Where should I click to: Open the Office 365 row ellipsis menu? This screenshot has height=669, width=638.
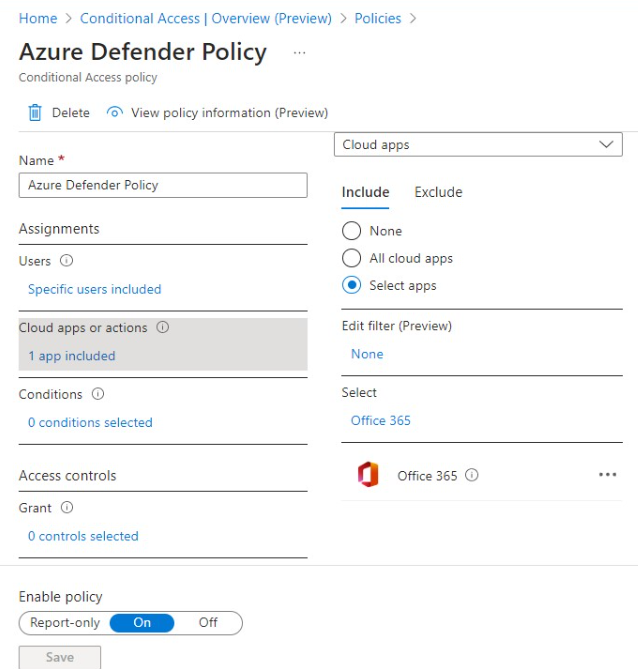point(607,474)
